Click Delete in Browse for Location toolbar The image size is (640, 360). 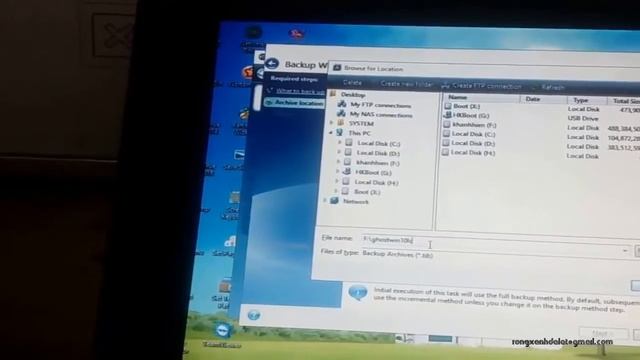click(x=352, y=83)
